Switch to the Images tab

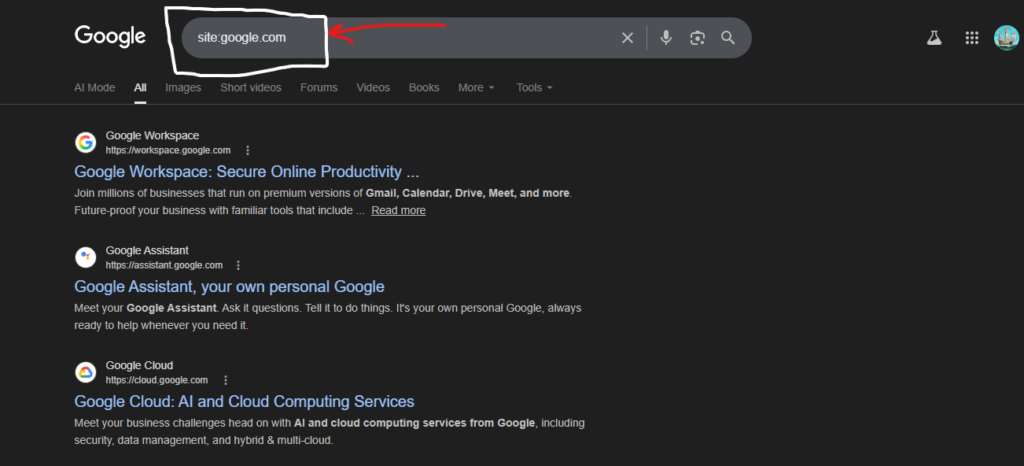(183, 87)
